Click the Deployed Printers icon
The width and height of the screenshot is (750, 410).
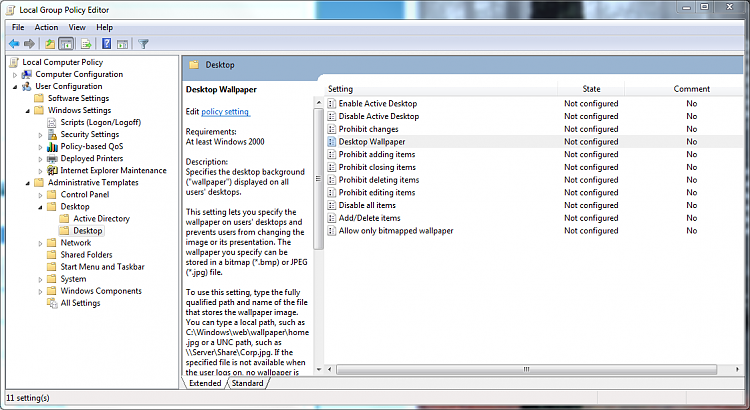(52, 158)
